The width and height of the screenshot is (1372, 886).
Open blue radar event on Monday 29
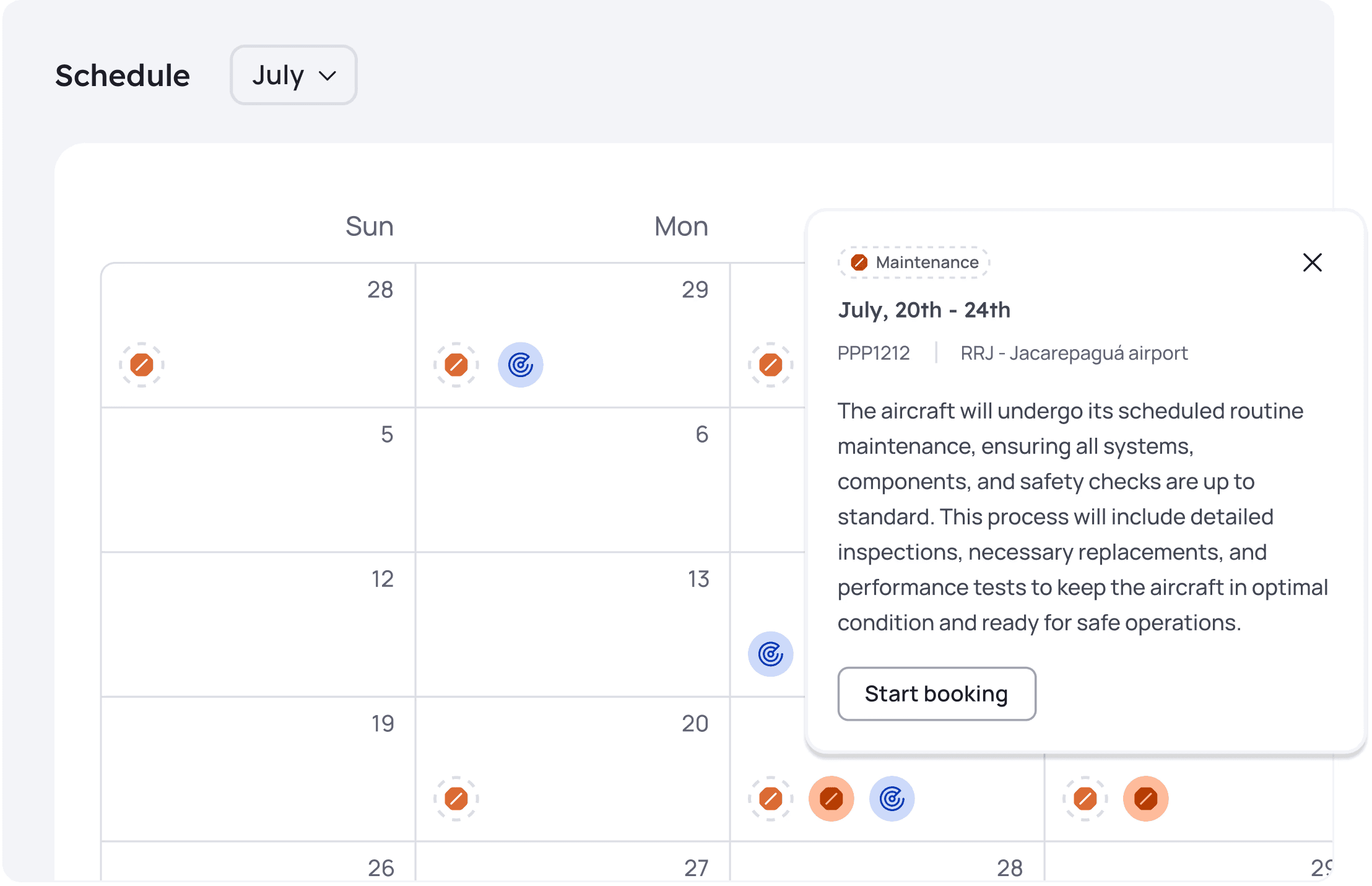point(520,365)
